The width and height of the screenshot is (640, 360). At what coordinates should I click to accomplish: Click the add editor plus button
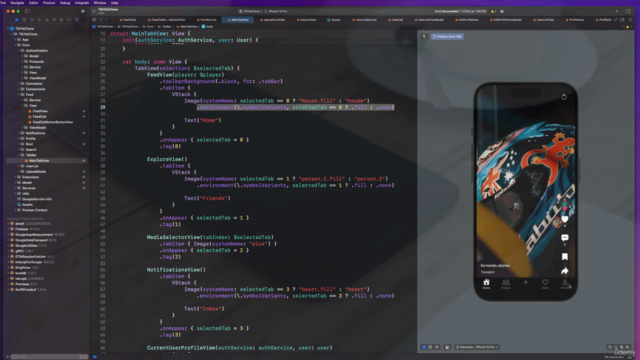(616, 11)
